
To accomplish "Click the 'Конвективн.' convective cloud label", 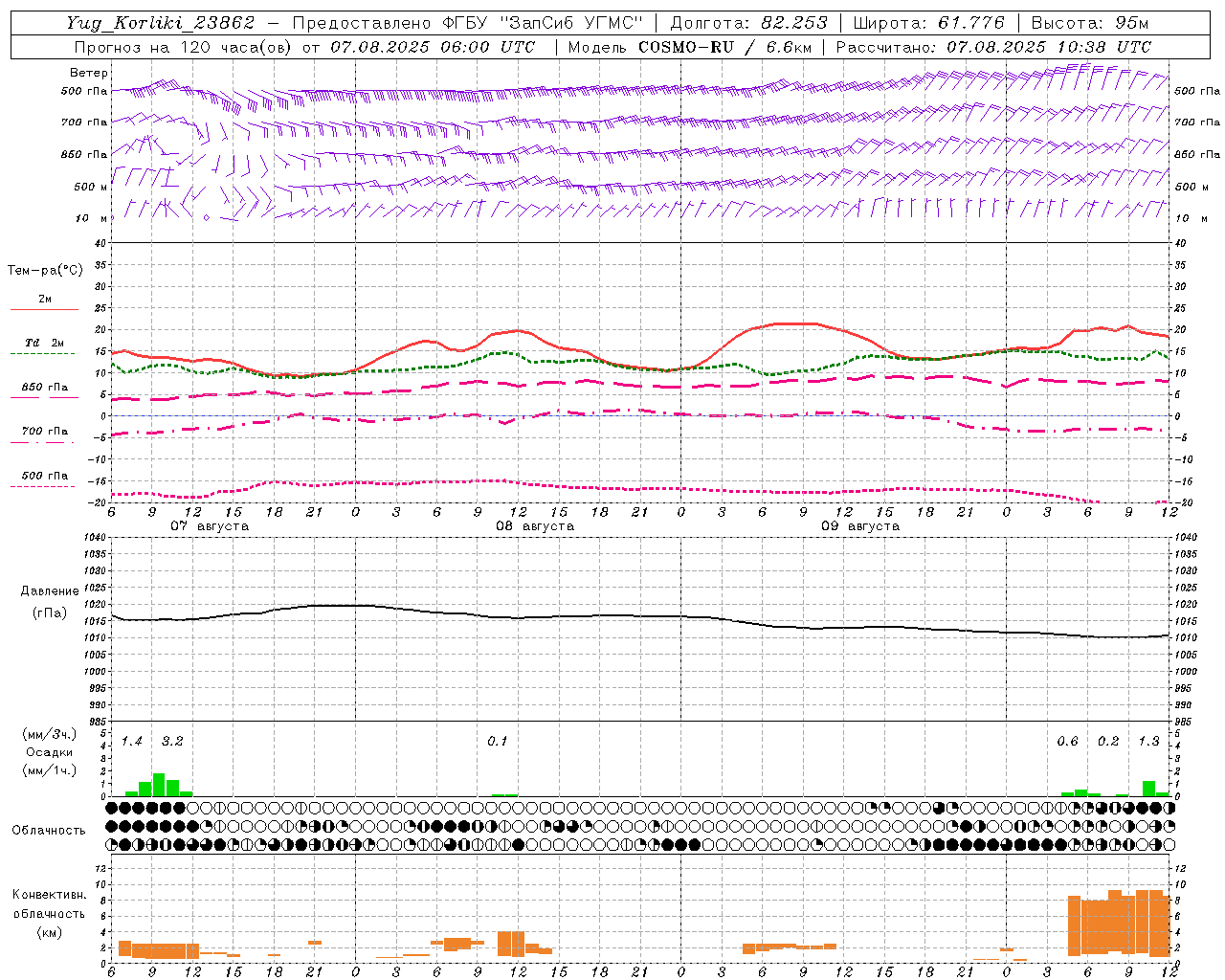I will point(50,895).
